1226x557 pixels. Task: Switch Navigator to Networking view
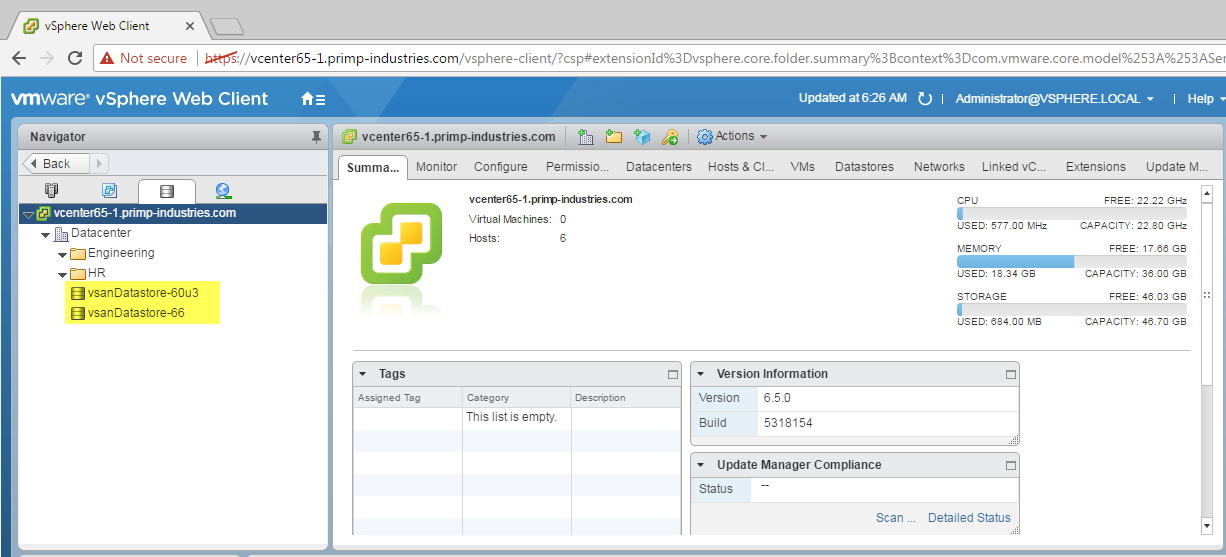pos(223,190)
